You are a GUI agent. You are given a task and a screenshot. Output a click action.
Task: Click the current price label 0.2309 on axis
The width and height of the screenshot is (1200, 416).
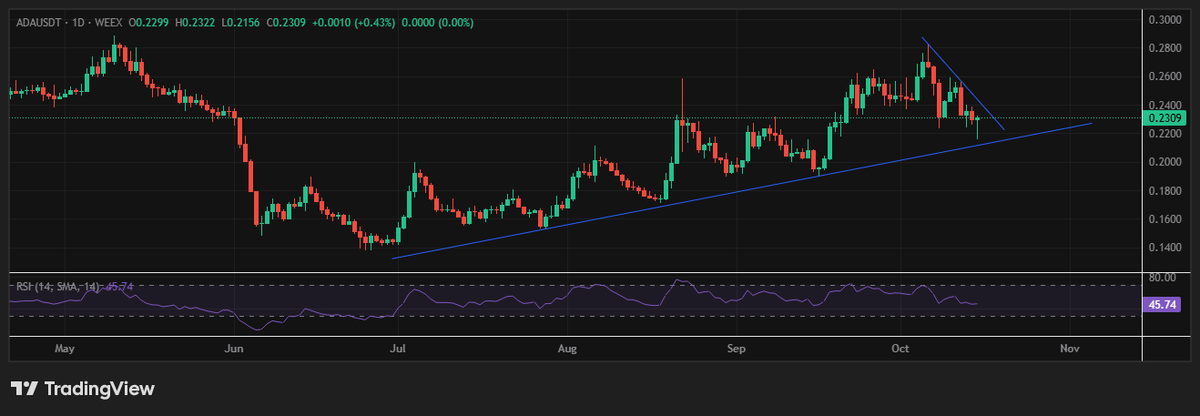pyautogui.click(x=1165, y=118)
